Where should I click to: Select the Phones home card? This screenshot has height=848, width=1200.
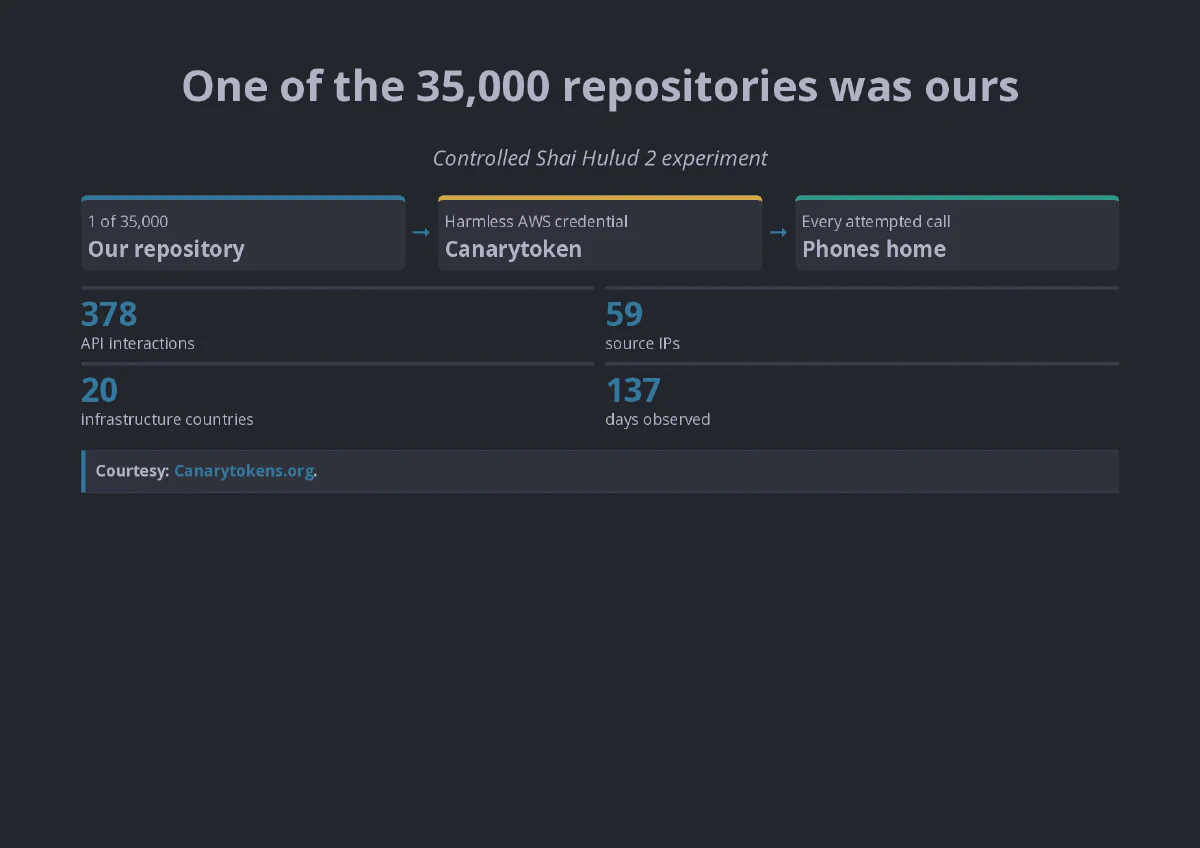pyautogui.click(x=957, y=233)
